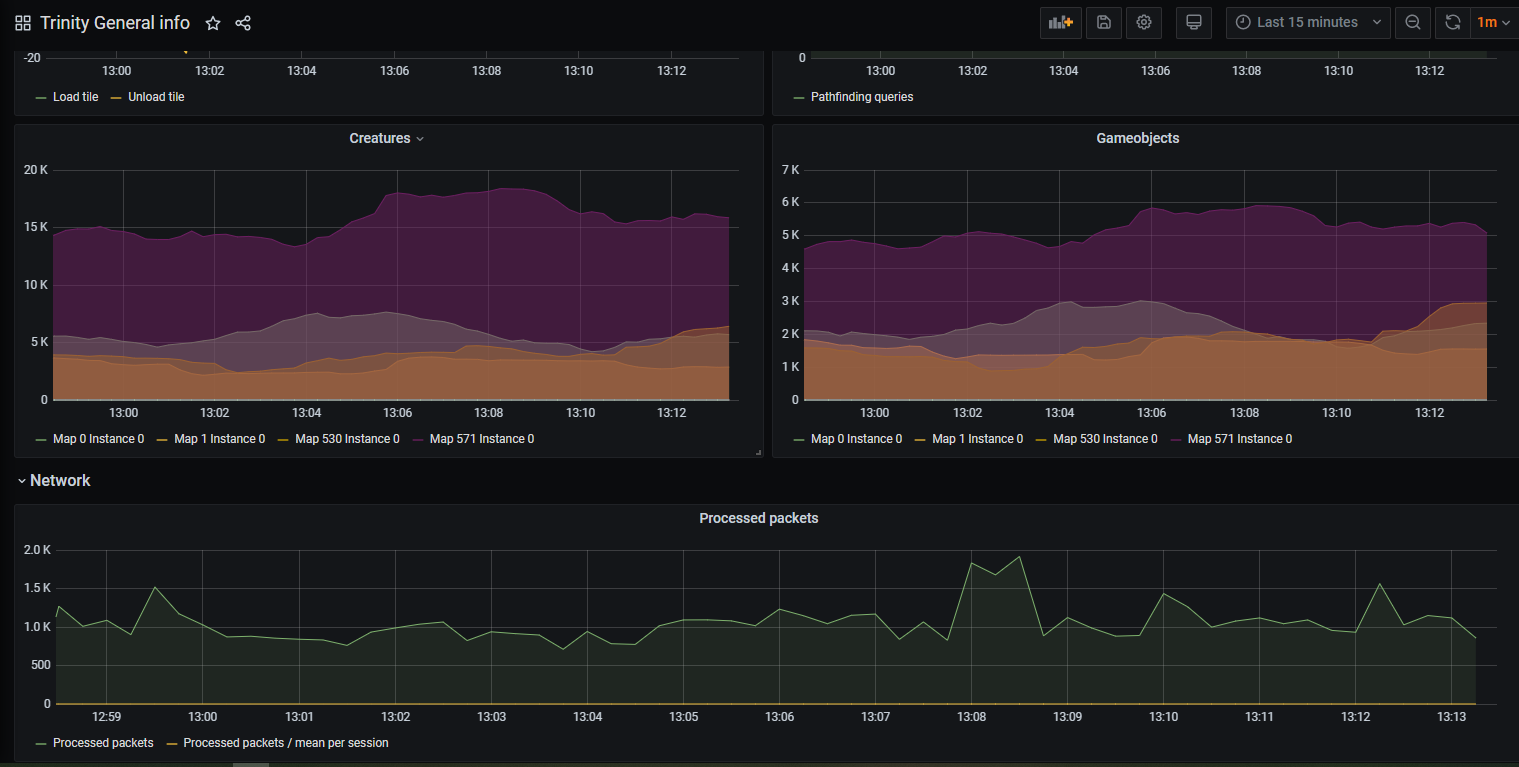Click the dashboard grid icon beside the title
1519x767 pixels.
pos(23,23)
